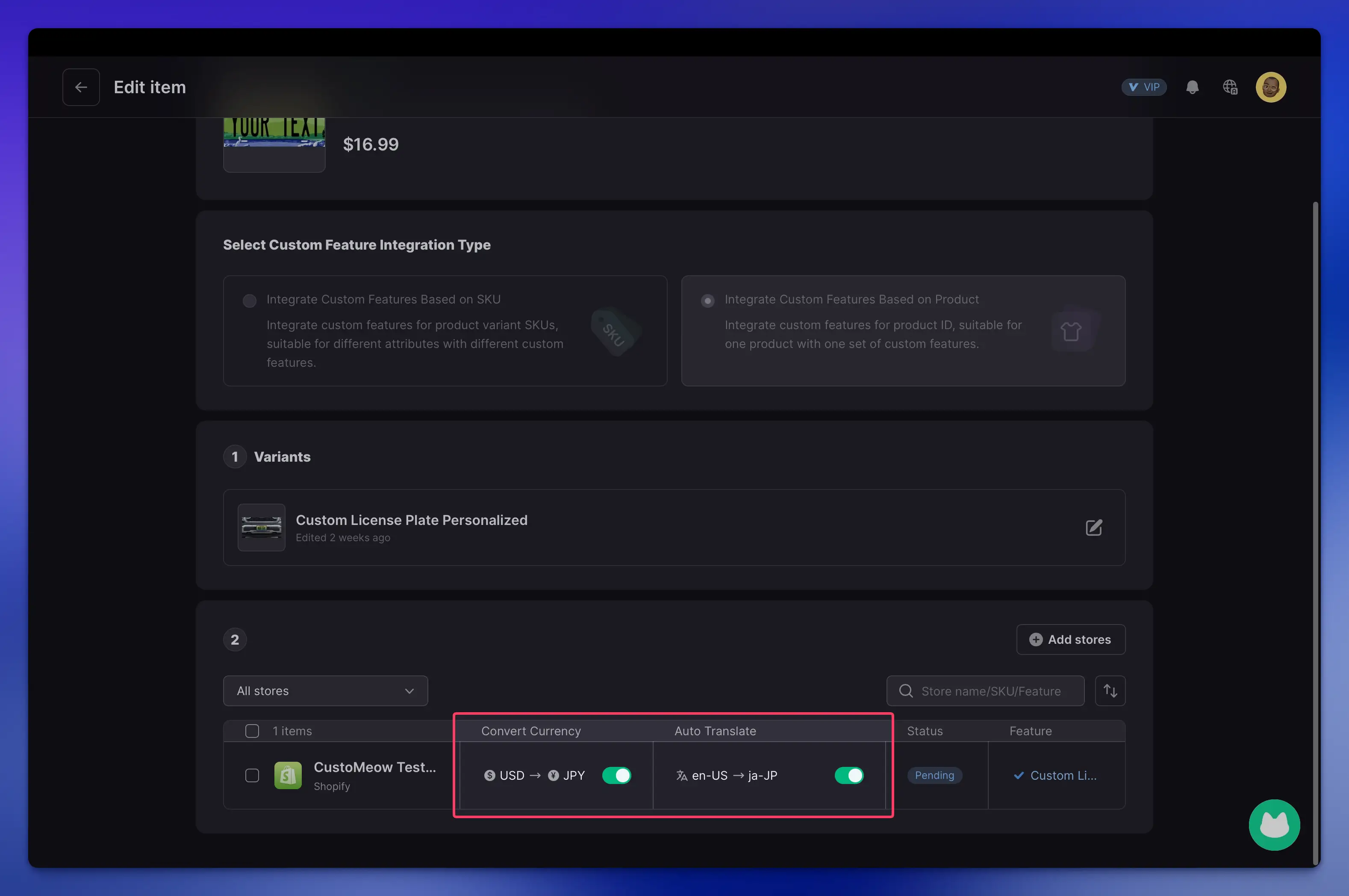The width and height of the screenshot is (1349, 896).
Task: Tick the select-all 1 items checkbox
Action: tap(252, 731)
